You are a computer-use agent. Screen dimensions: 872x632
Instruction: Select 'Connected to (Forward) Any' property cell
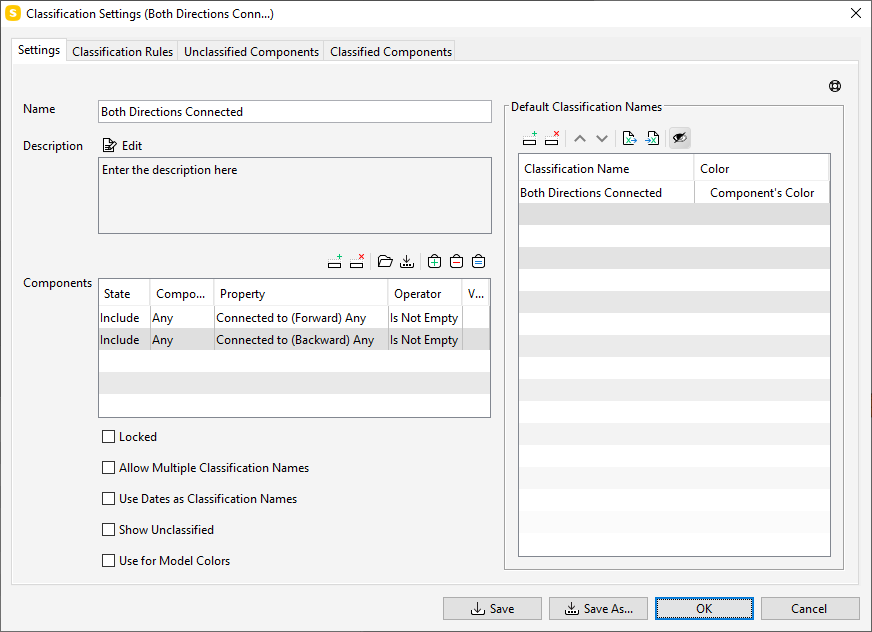301,318
